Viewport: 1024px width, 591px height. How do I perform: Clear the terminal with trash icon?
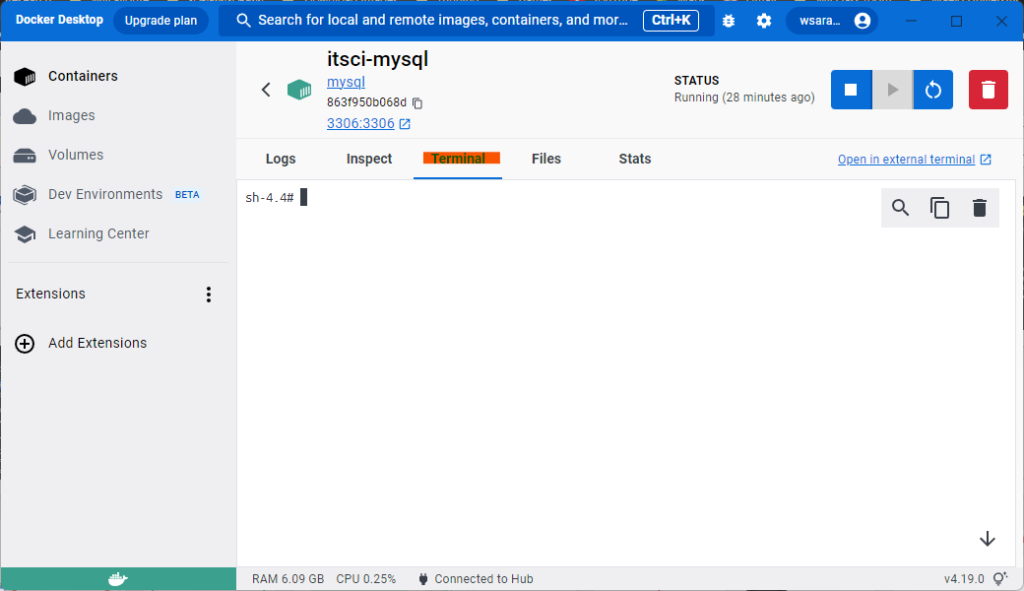[x=979, y=208]
